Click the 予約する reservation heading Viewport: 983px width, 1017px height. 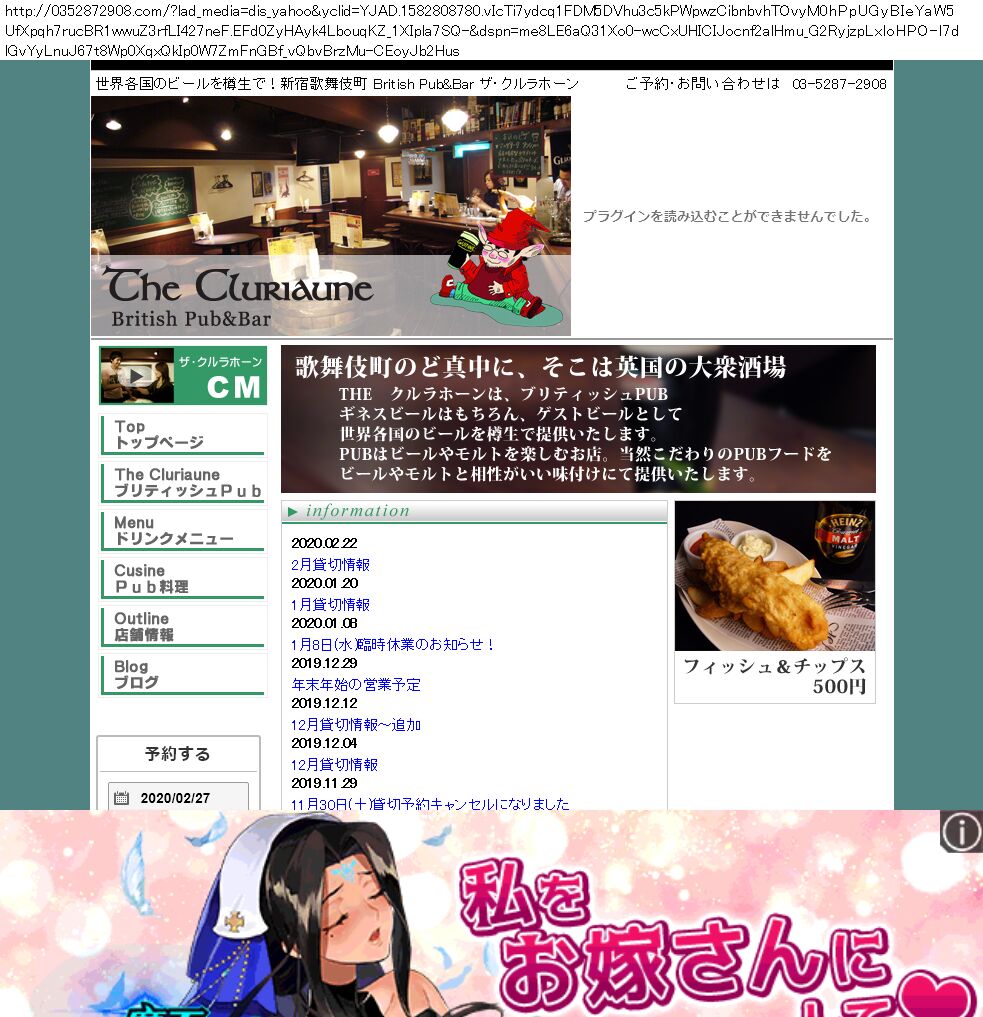coord(178,754)
